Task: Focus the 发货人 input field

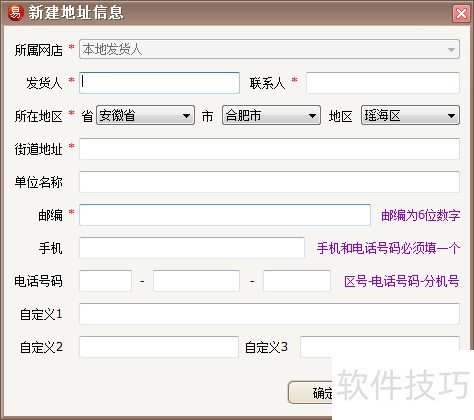Action: point(159,83)
